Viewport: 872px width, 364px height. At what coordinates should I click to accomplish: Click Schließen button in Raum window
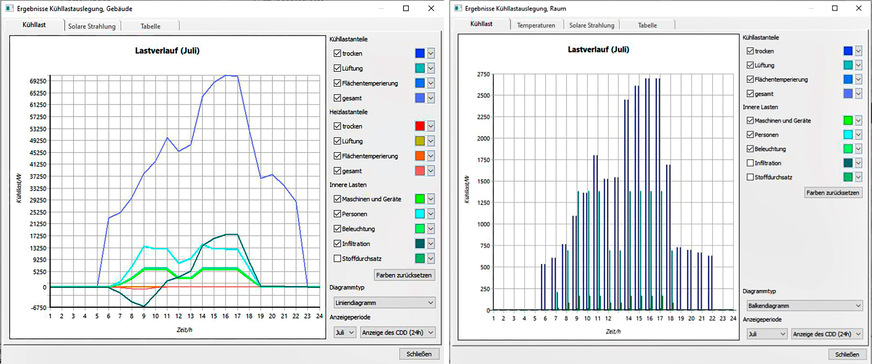tap(847, 355)
